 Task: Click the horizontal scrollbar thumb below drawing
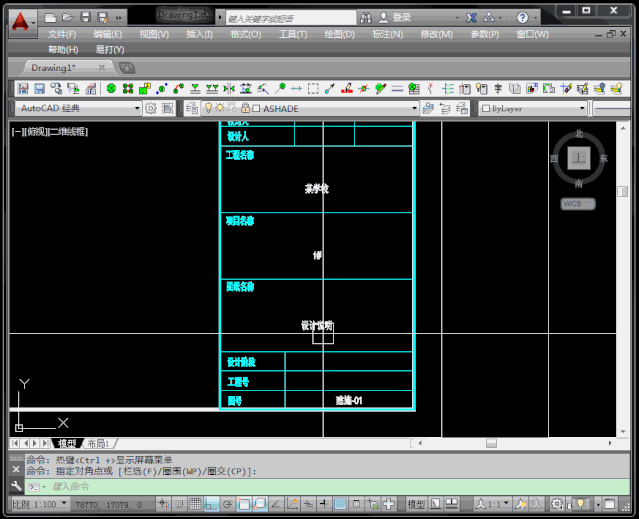pyautogui.click(x=491, y=443)
